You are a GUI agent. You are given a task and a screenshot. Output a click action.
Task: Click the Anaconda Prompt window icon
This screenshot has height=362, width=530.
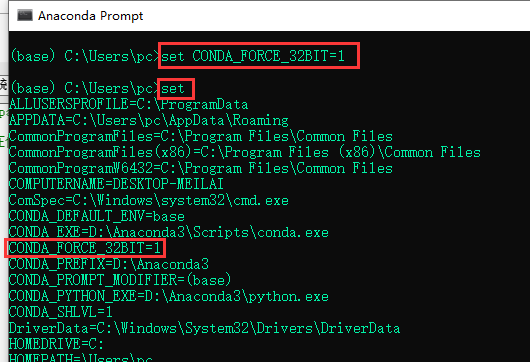(x=25, y=16)
